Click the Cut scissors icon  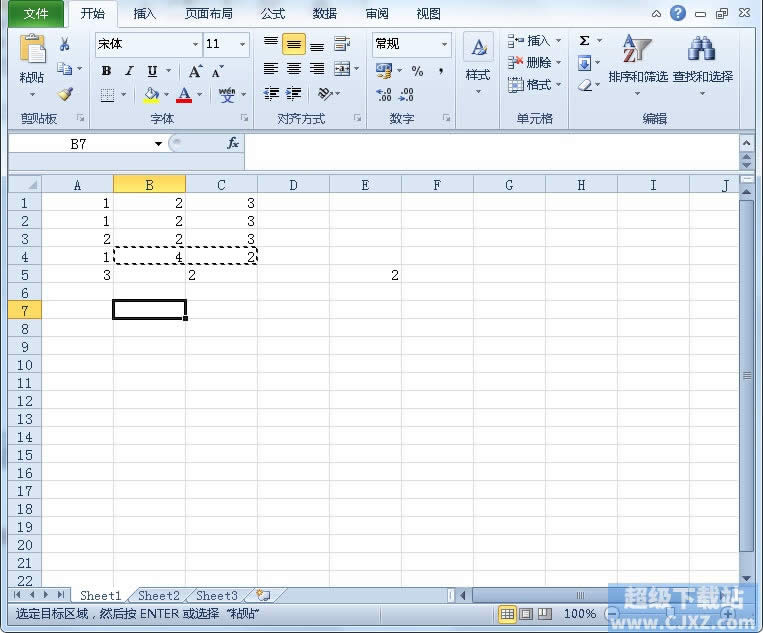(64, 44)
